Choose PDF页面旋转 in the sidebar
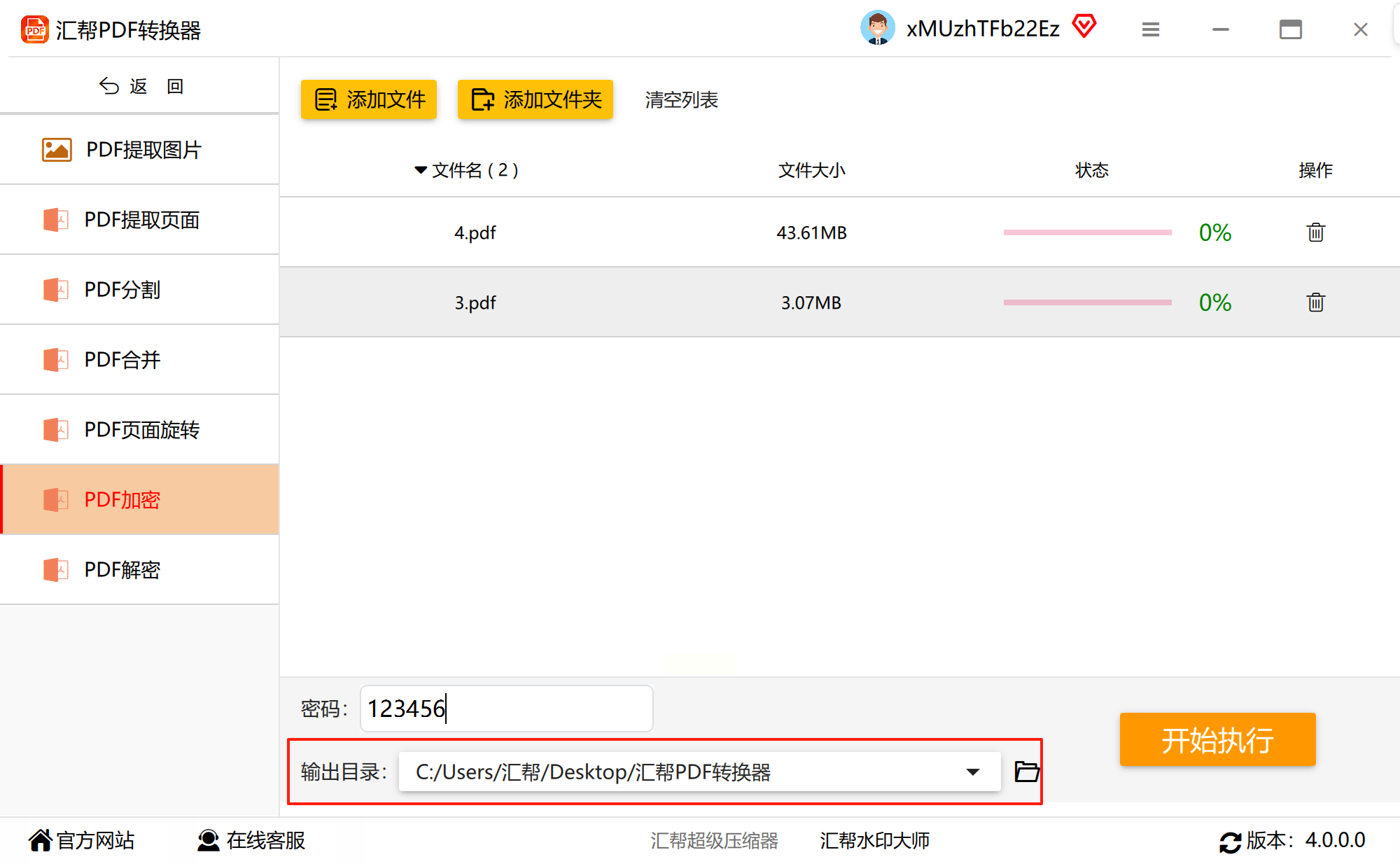 tap(140, 430)
